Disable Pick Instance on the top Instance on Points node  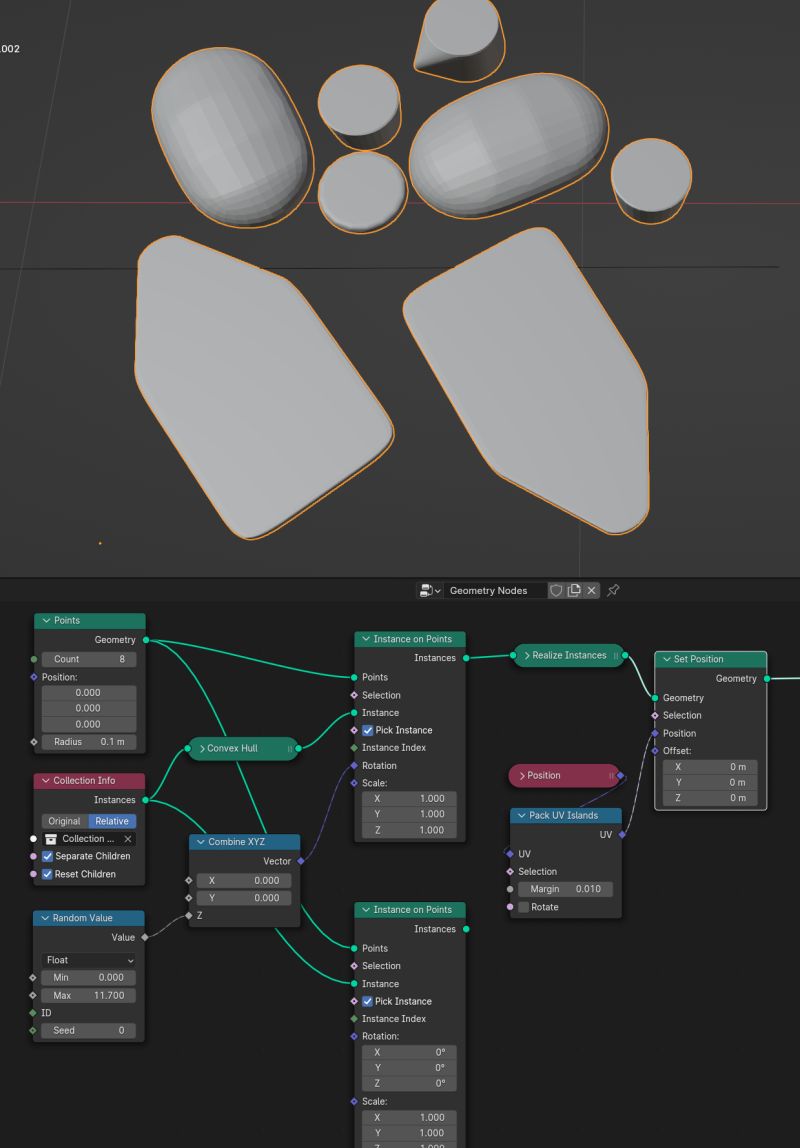pos(367,730)
